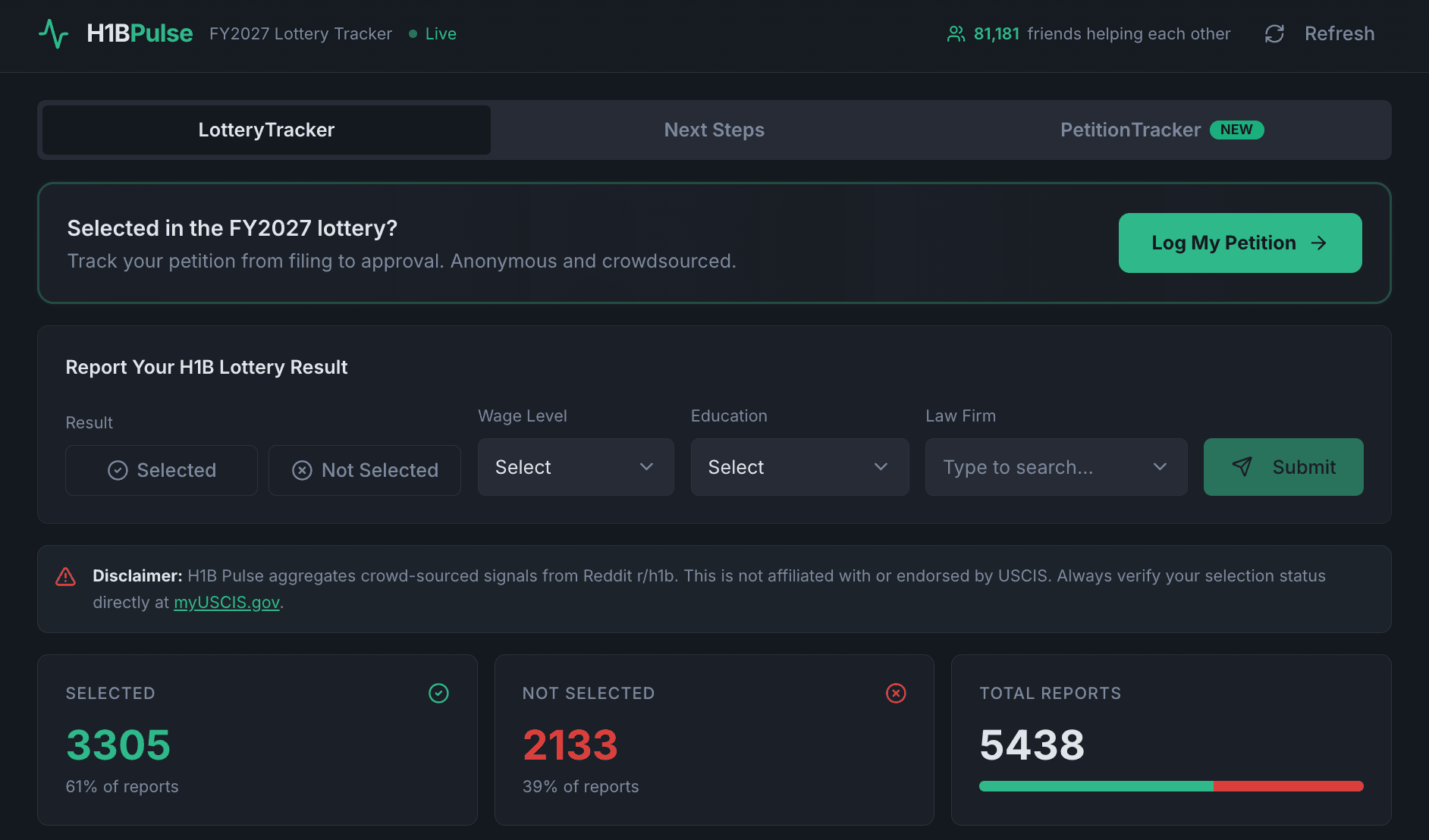Click the Total Reports progress bar

click(x=1170, y=786)
